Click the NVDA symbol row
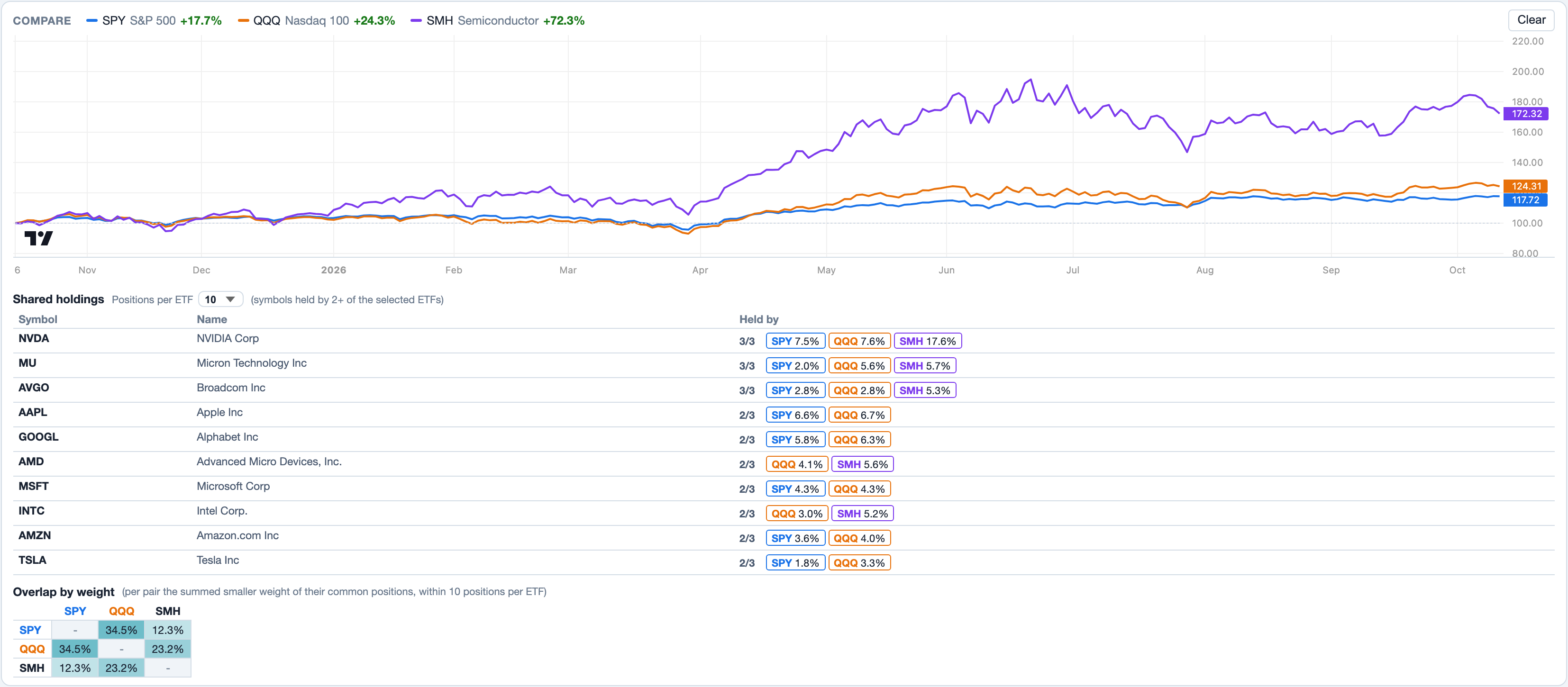 [x=784, y=341]
